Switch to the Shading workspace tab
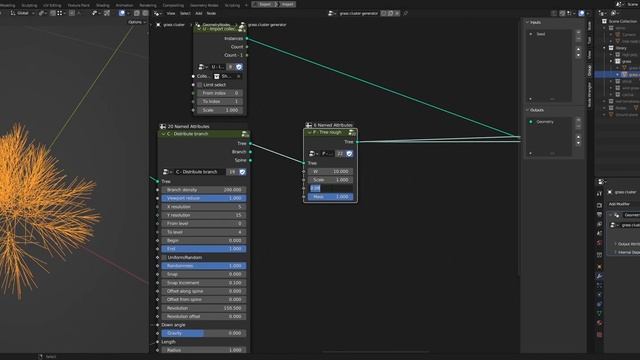The height and width of the screenshot is (360, 640). 102,5
